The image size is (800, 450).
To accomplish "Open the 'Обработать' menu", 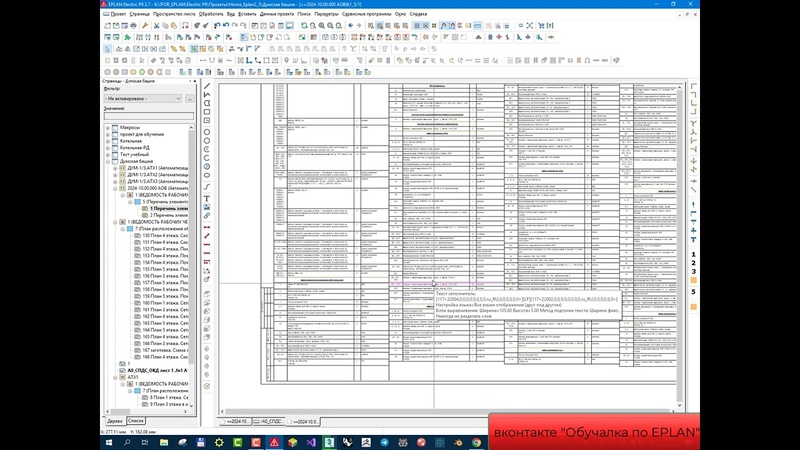I will [211, 14].
